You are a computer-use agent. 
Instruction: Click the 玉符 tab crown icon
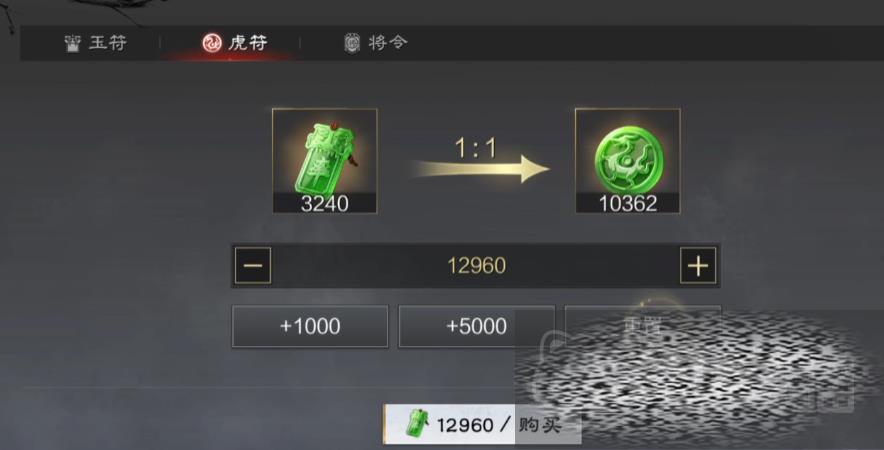coord(72,43)
